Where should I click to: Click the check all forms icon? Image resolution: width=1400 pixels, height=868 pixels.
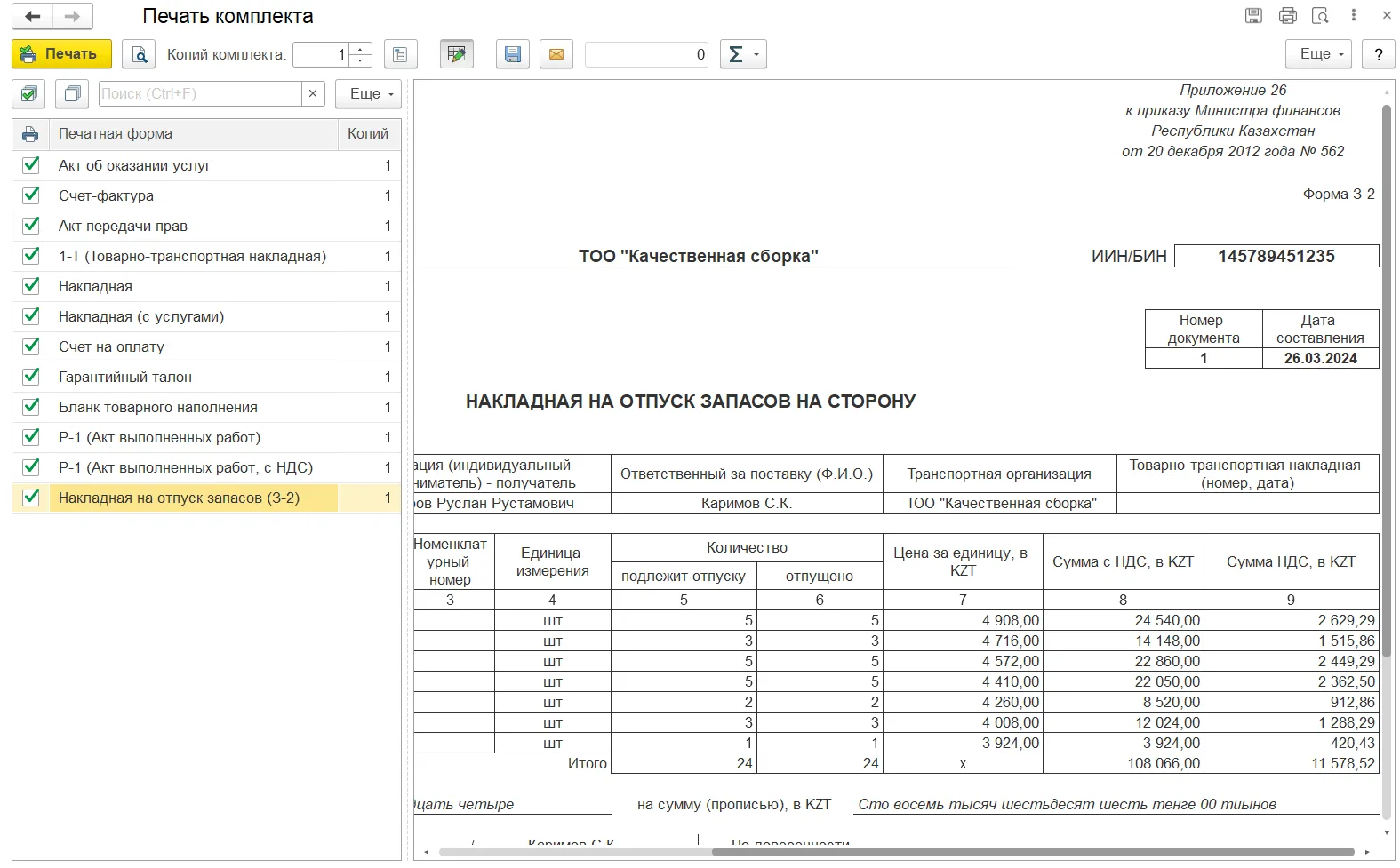[x=29, y=93]
